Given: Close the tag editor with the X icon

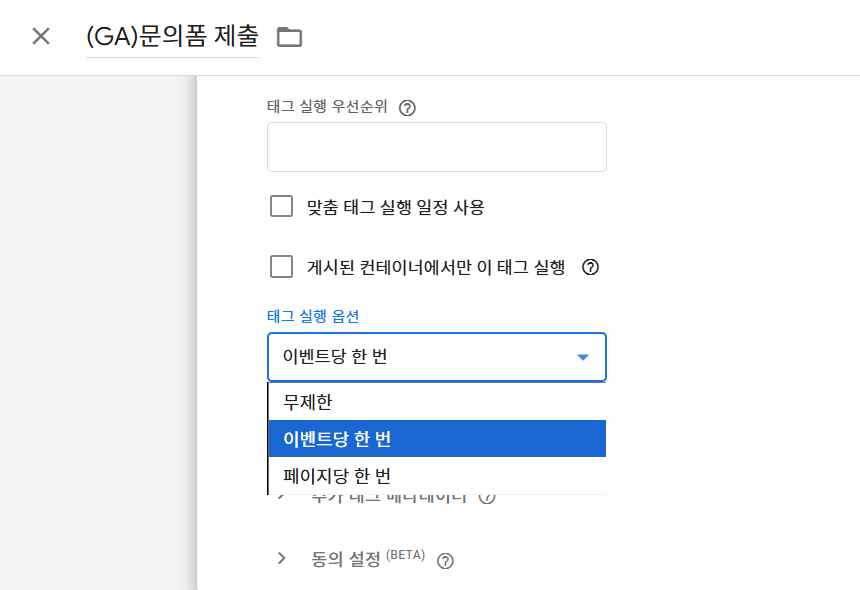Looking at the screenshot, I should pyautogui.click(x=41, y=37).
